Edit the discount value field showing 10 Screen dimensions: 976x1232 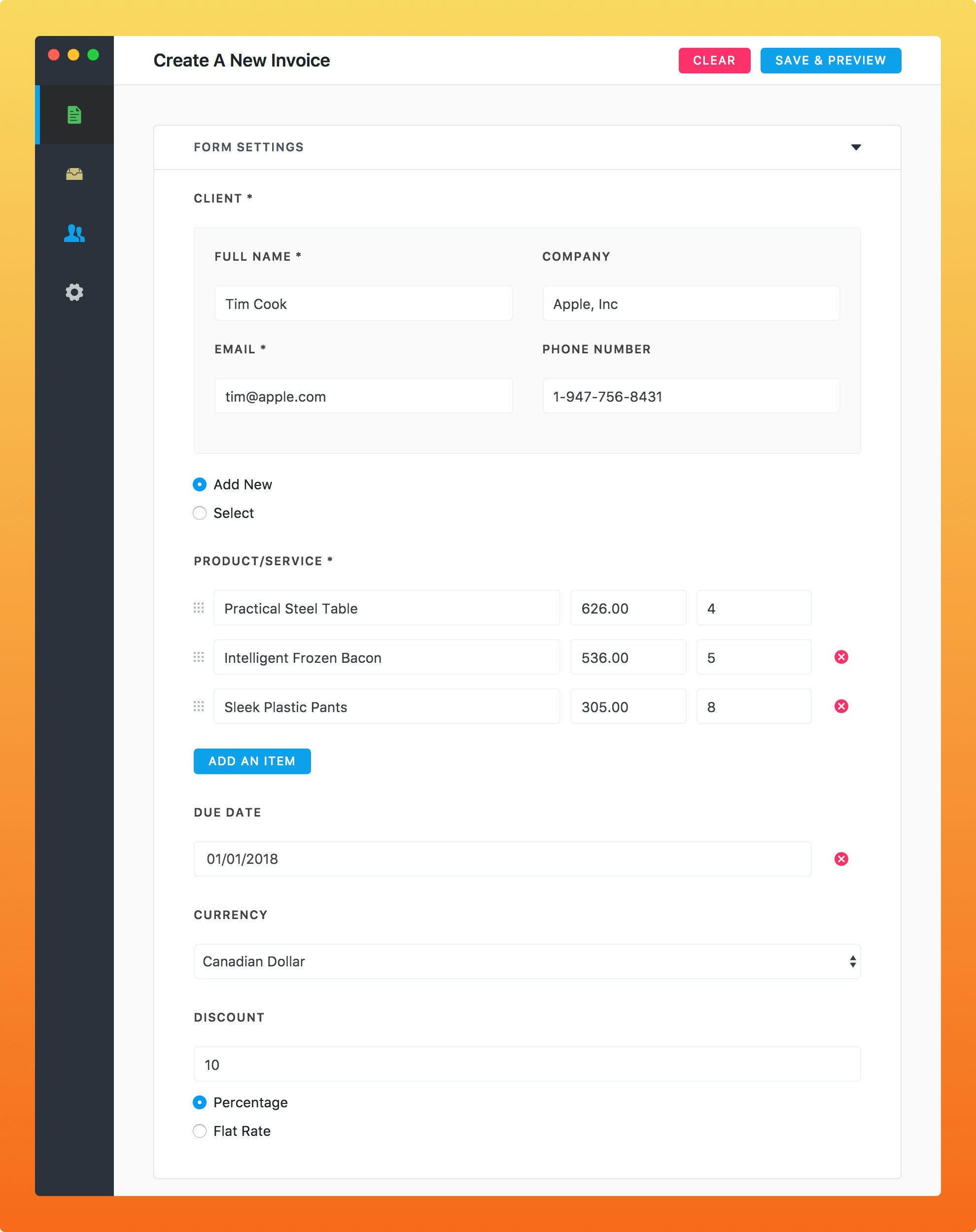tap(527, 1064)
